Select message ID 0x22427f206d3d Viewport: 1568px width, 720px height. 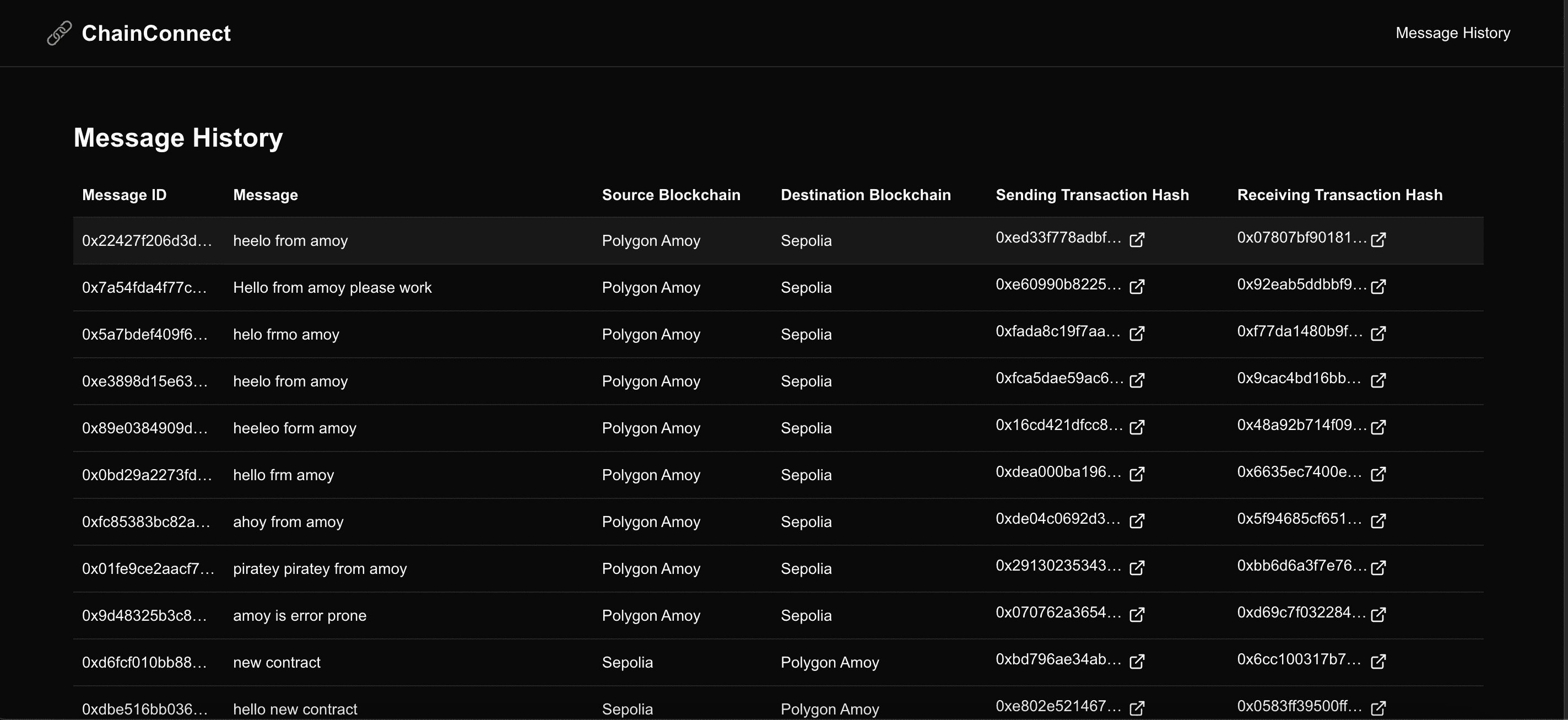click(x=147, y=240)
